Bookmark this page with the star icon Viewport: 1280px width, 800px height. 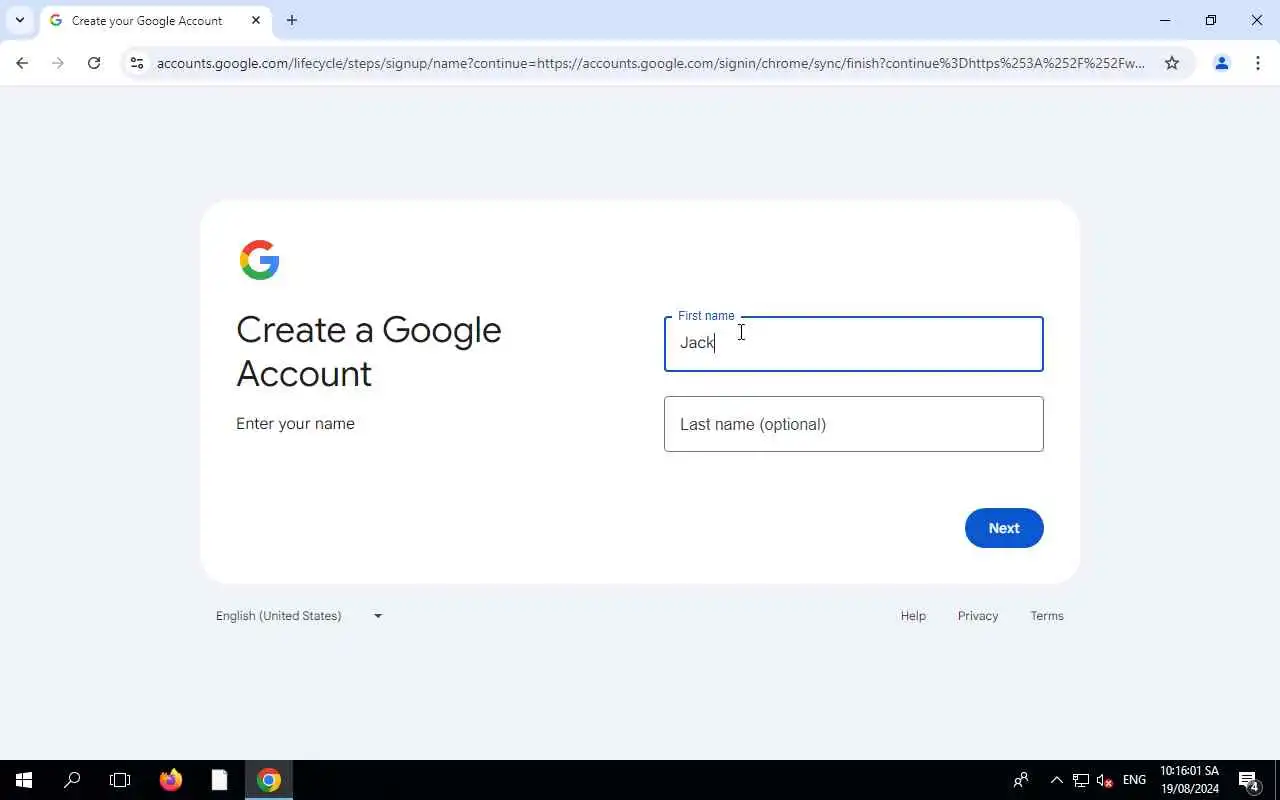(1172, 63)
